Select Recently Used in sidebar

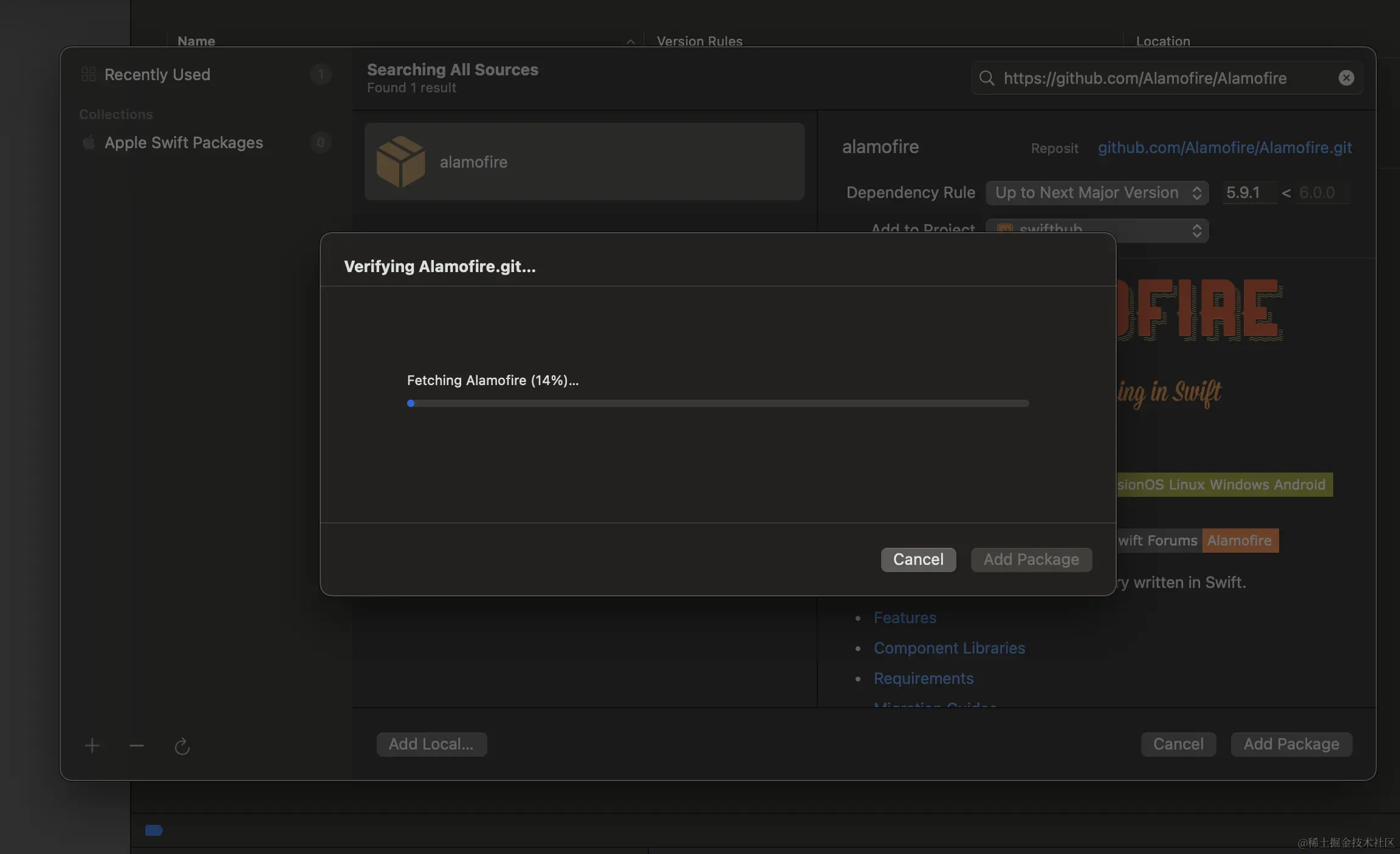click(x=157, y=74)
